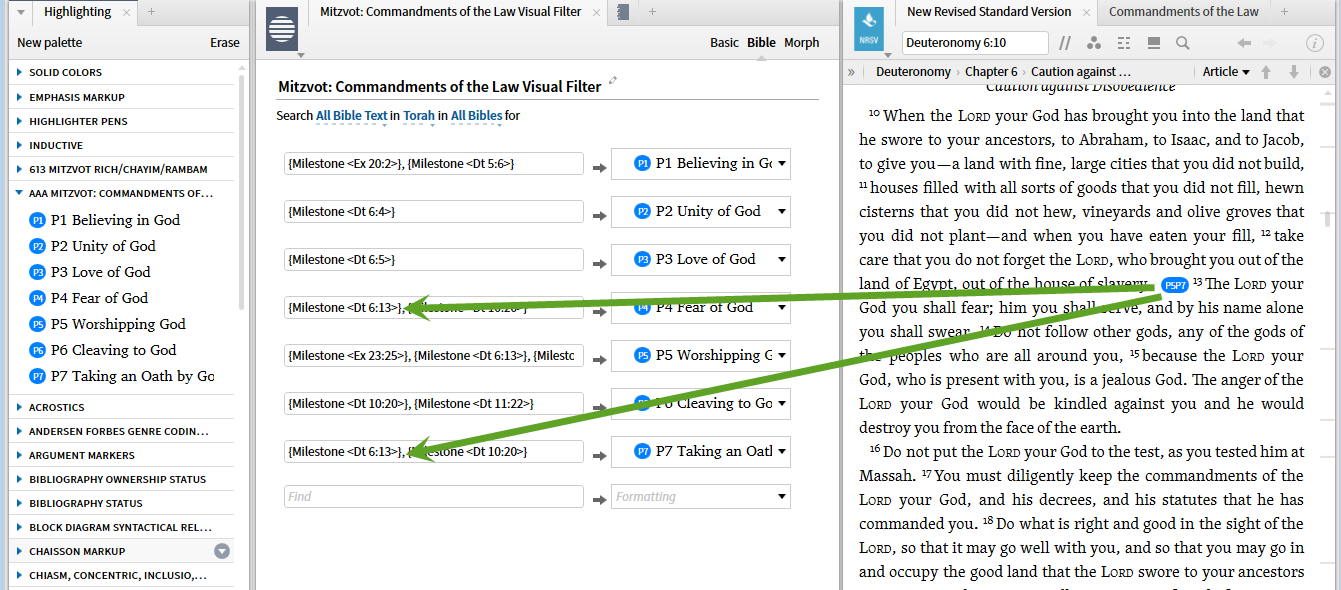
Task: Expand the Acrostics palette
Action: (20, 407)
